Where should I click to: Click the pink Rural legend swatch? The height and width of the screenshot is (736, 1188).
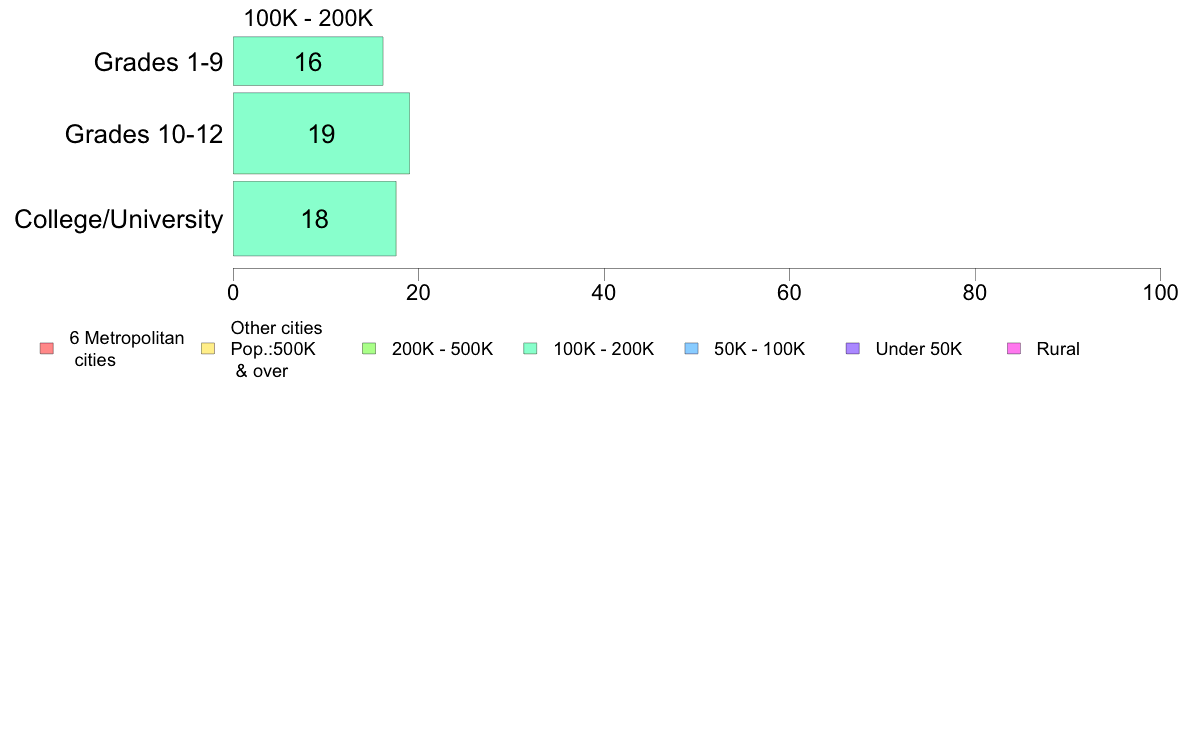click(x=1014, y=349)
